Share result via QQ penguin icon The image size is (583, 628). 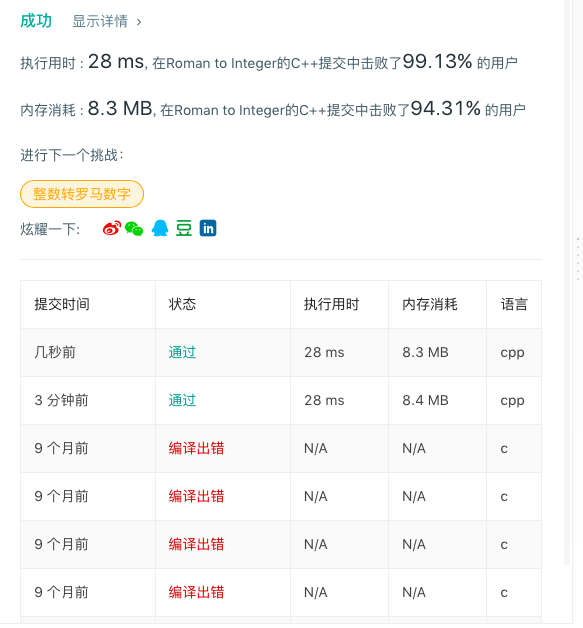tap(160, 228)
